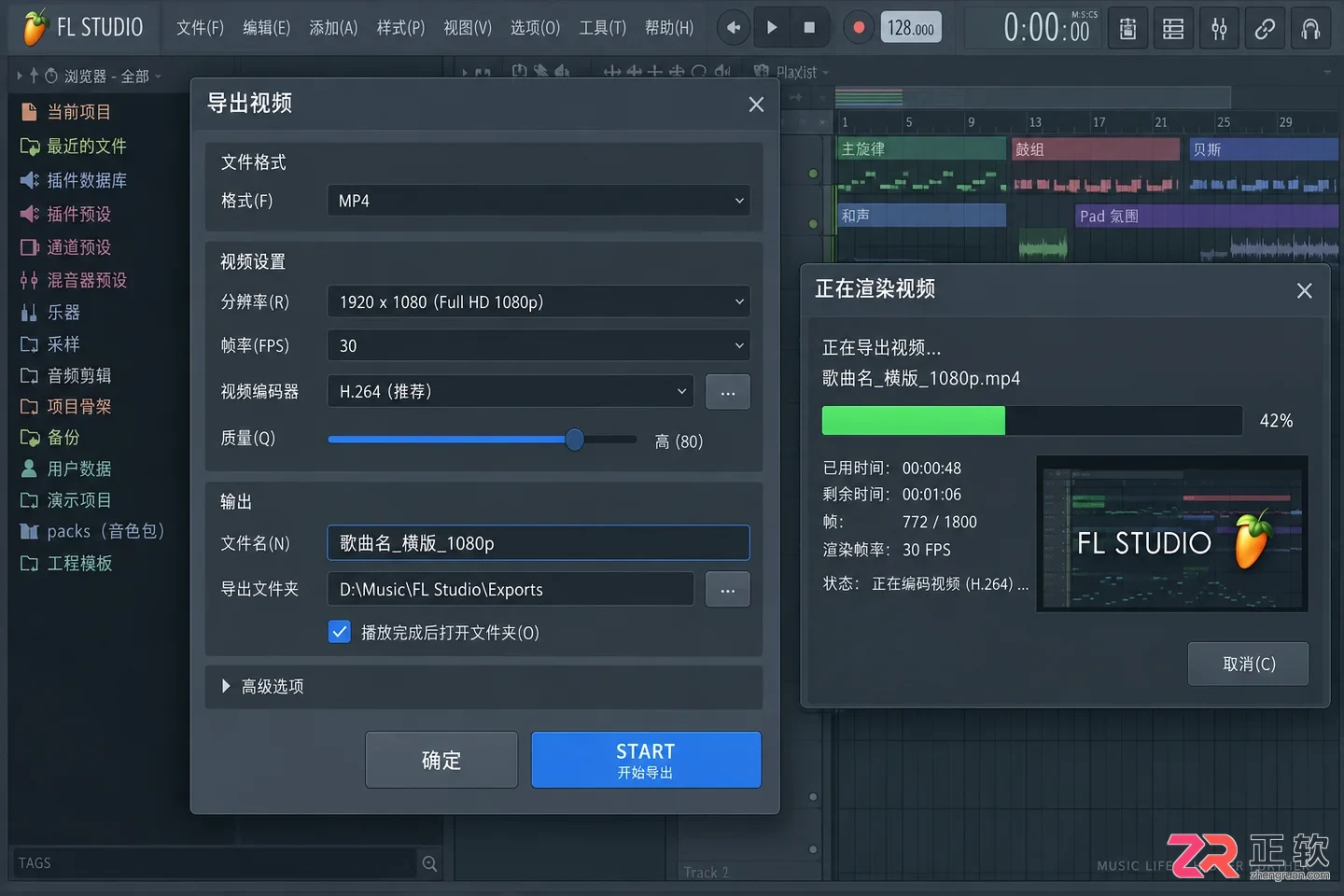The height and width of the screenshot is (896, 1344).
Task: Open 最近的文件 in the browser
Action: coord(74,147)
